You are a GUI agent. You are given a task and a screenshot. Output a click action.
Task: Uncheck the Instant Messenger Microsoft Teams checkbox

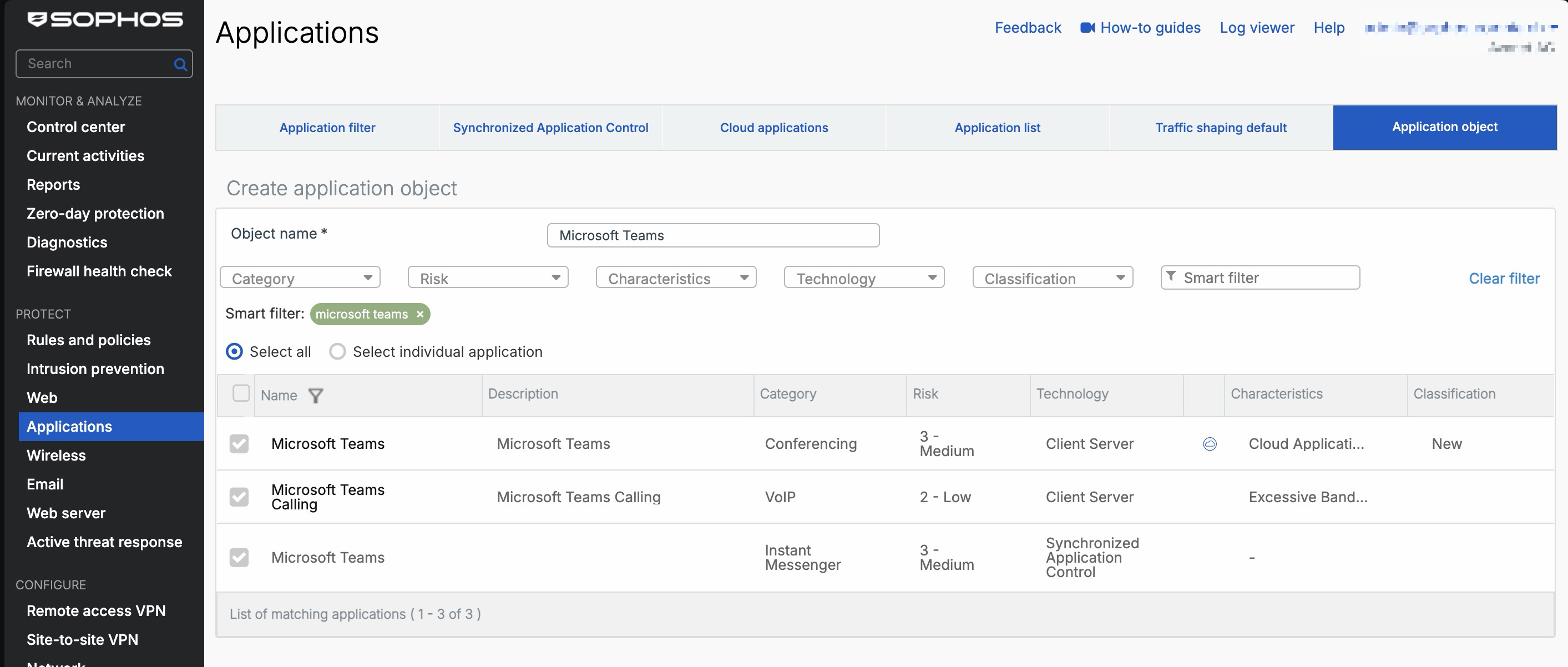pyautogui.click(x=239, y=558)
